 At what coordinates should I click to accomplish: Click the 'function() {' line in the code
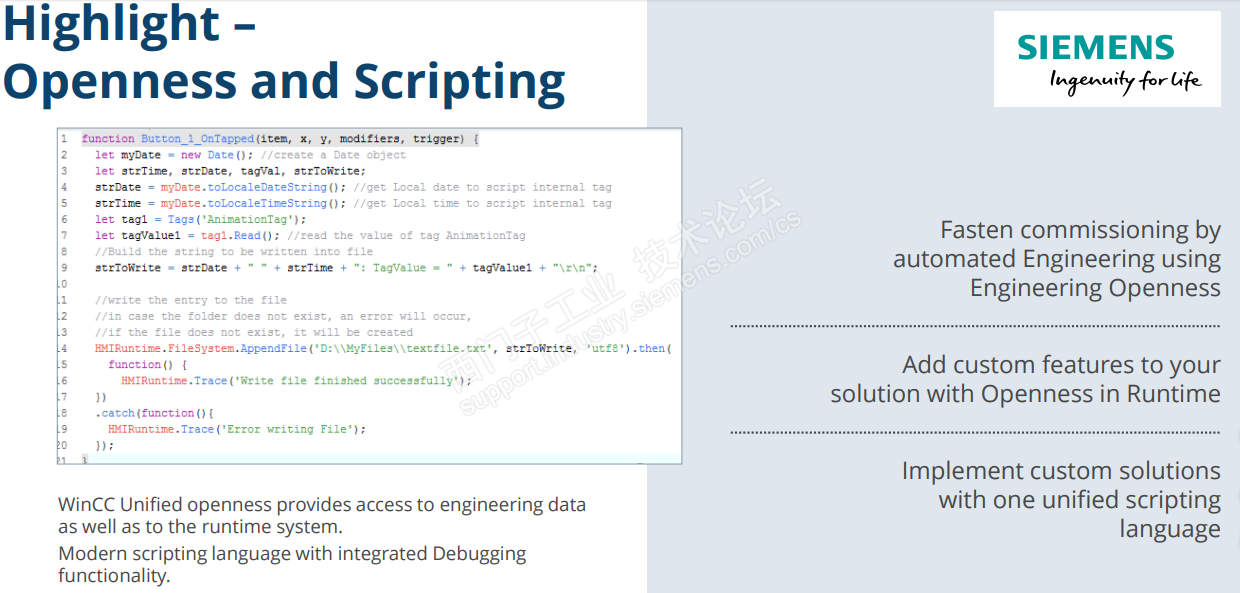148,364
